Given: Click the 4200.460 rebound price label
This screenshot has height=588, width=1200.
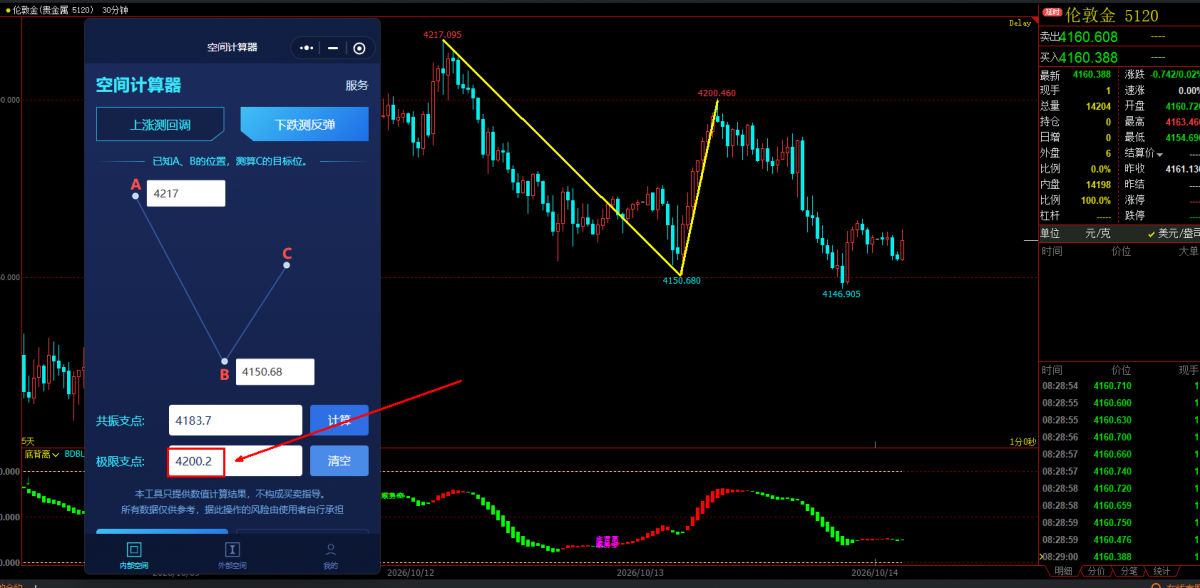Looking at the screenshot, I should [717, 93].
